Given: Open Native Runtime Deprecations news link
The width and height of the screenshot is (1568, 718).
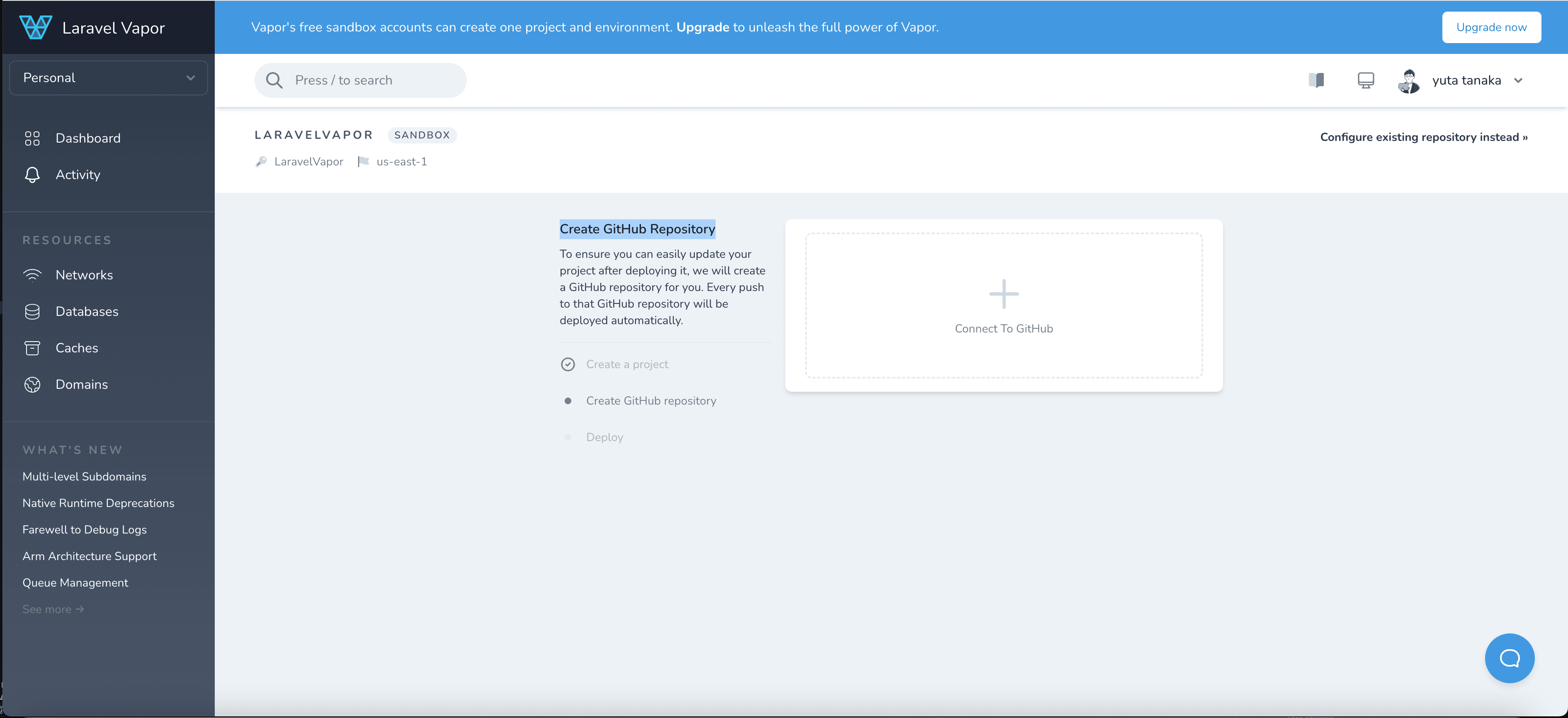Looking at the screenshot, I should coord(99,503).
